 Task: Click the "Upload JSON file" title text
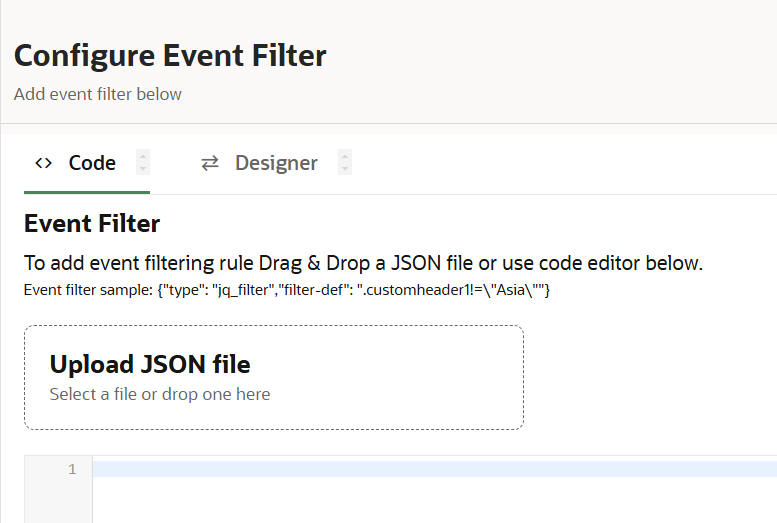pyautogui.click(x=150, y=364)
